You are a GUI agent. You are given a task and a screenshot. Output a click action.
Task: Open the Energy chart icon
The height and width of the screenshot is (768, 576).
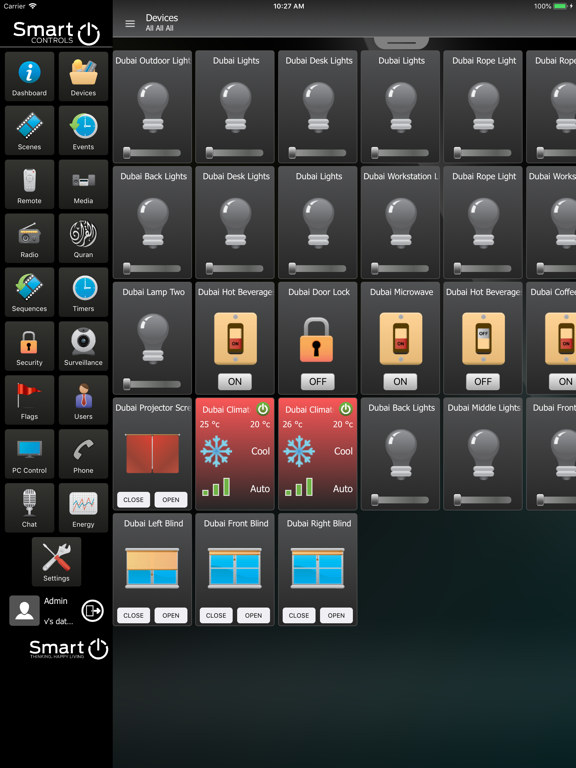83,507
